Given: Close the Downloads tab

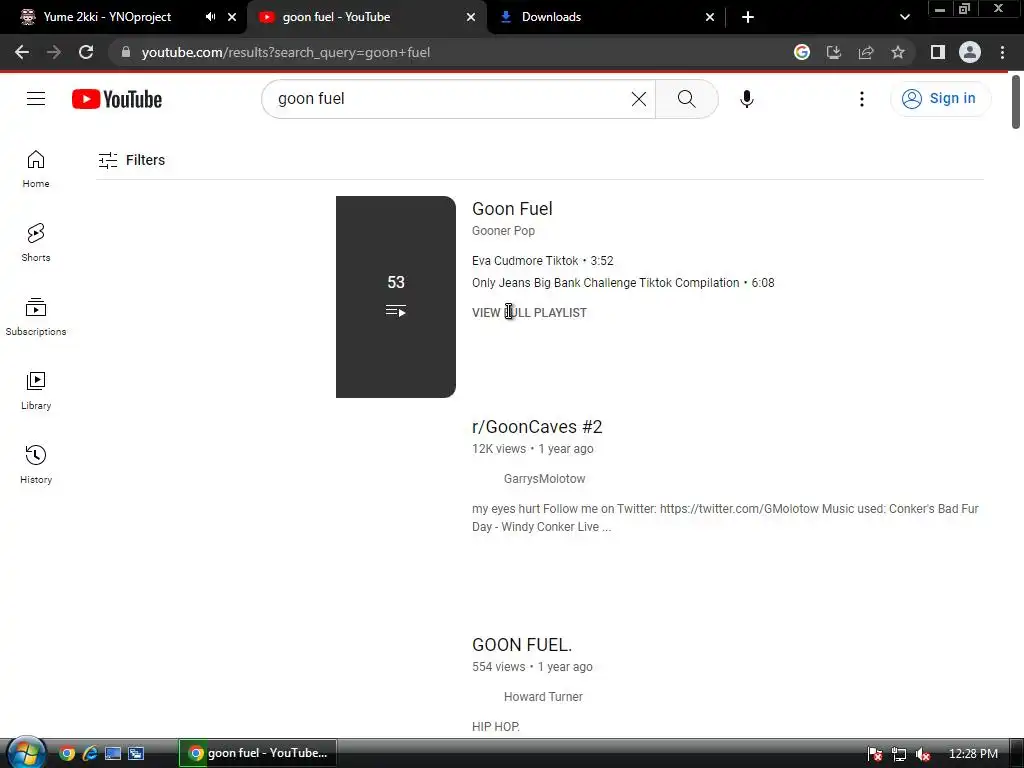Looking at the screenshot, I should (x=710, y=17).
